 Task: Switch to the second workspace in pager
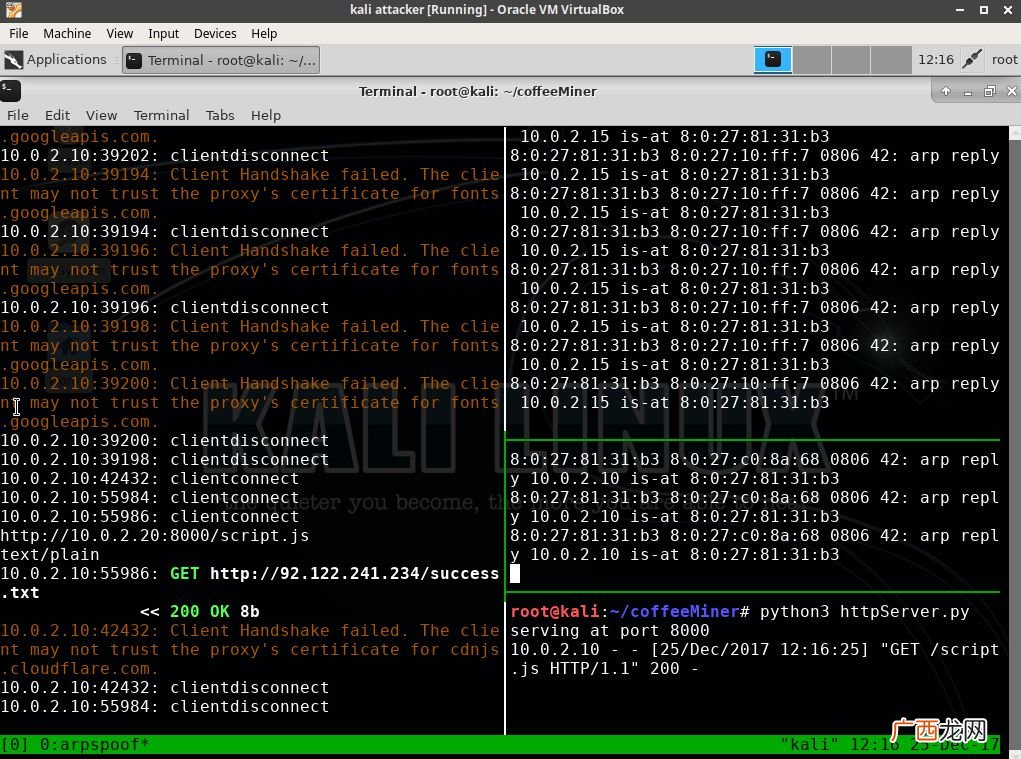(x=812, y=60)
